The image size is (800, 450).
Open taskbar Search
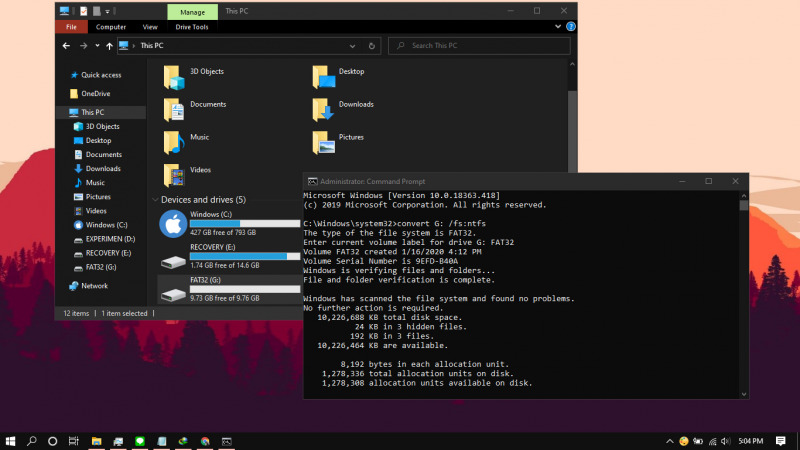click(32, 441)
